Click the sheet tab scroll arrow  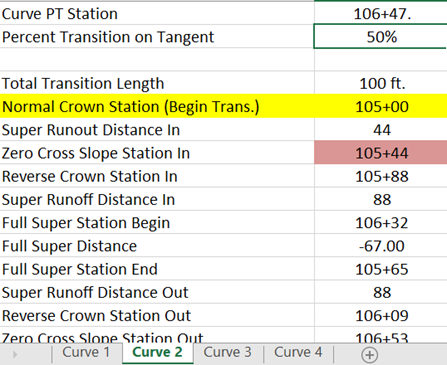coord(15,355)
